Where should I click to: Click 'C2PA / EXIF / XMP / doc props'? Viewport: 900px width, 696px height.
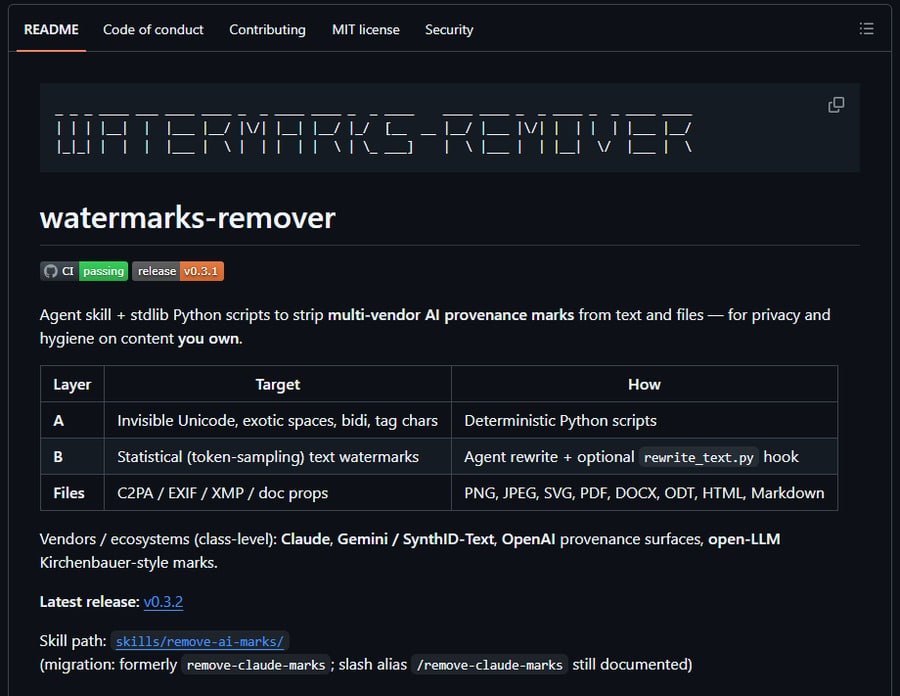point(223,493)
